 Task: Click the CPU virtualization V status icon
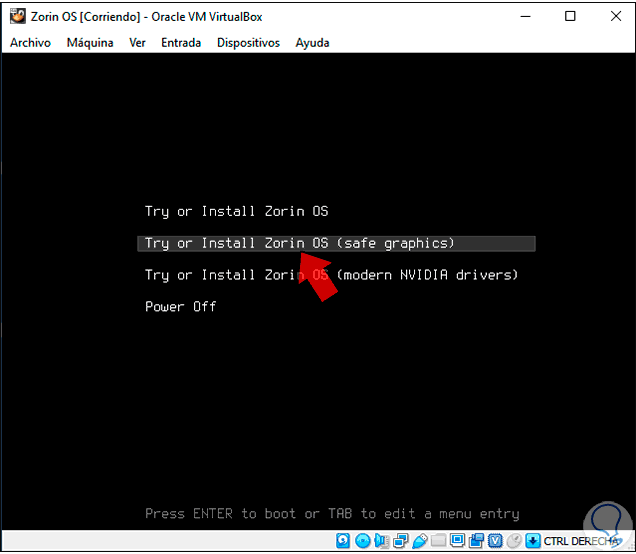tap(495, 541)
